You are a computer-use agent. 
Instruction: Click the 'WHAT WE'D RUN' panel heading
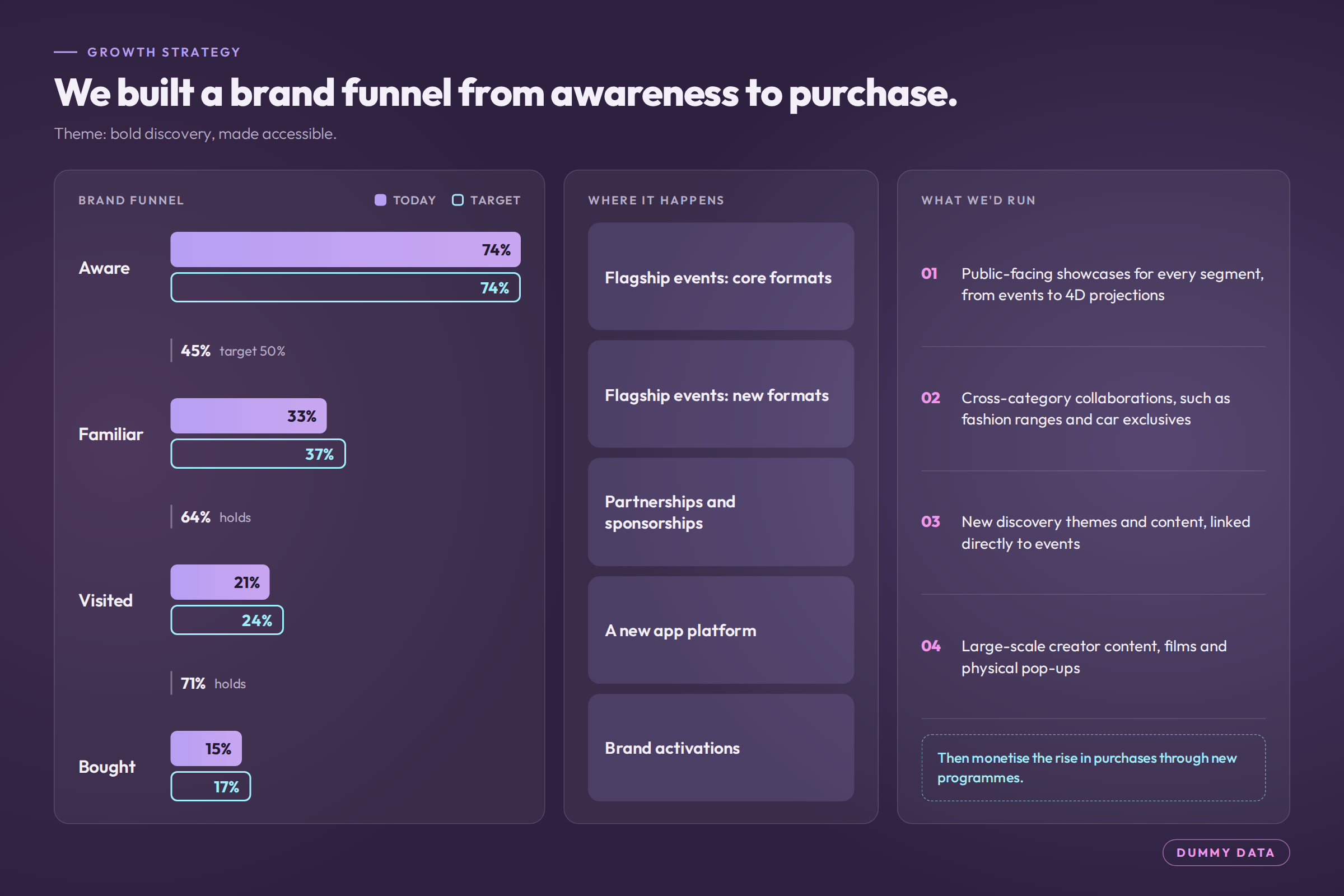click(x=978, y=200)
